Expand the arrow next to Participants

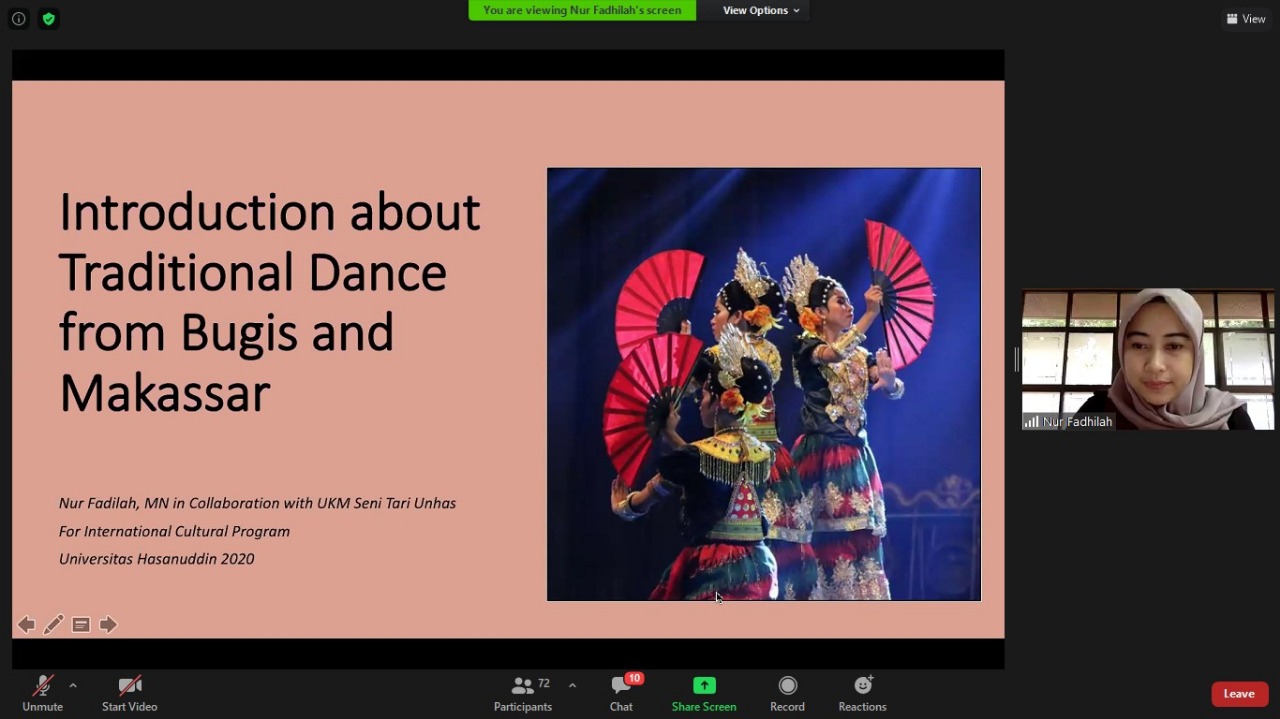[x=572, y=686]
